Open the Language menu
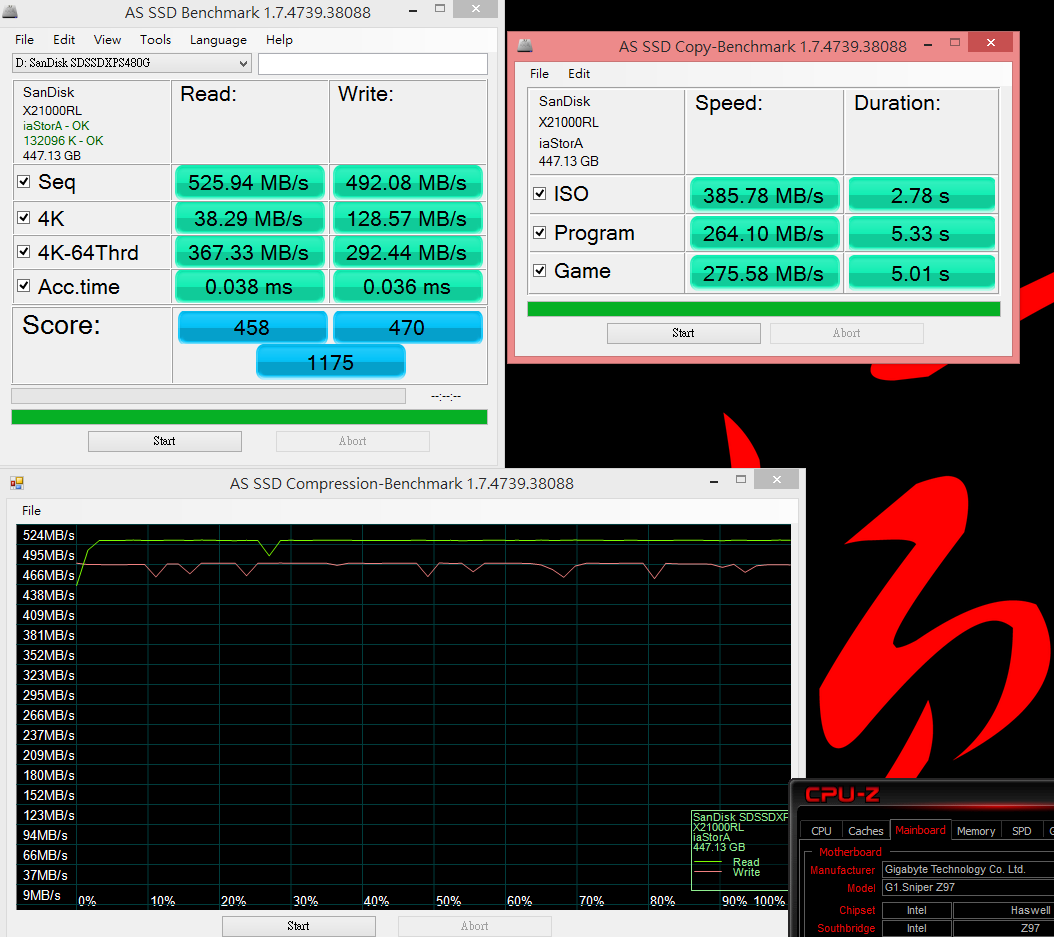1054x937 pixels. click(218, 40)
